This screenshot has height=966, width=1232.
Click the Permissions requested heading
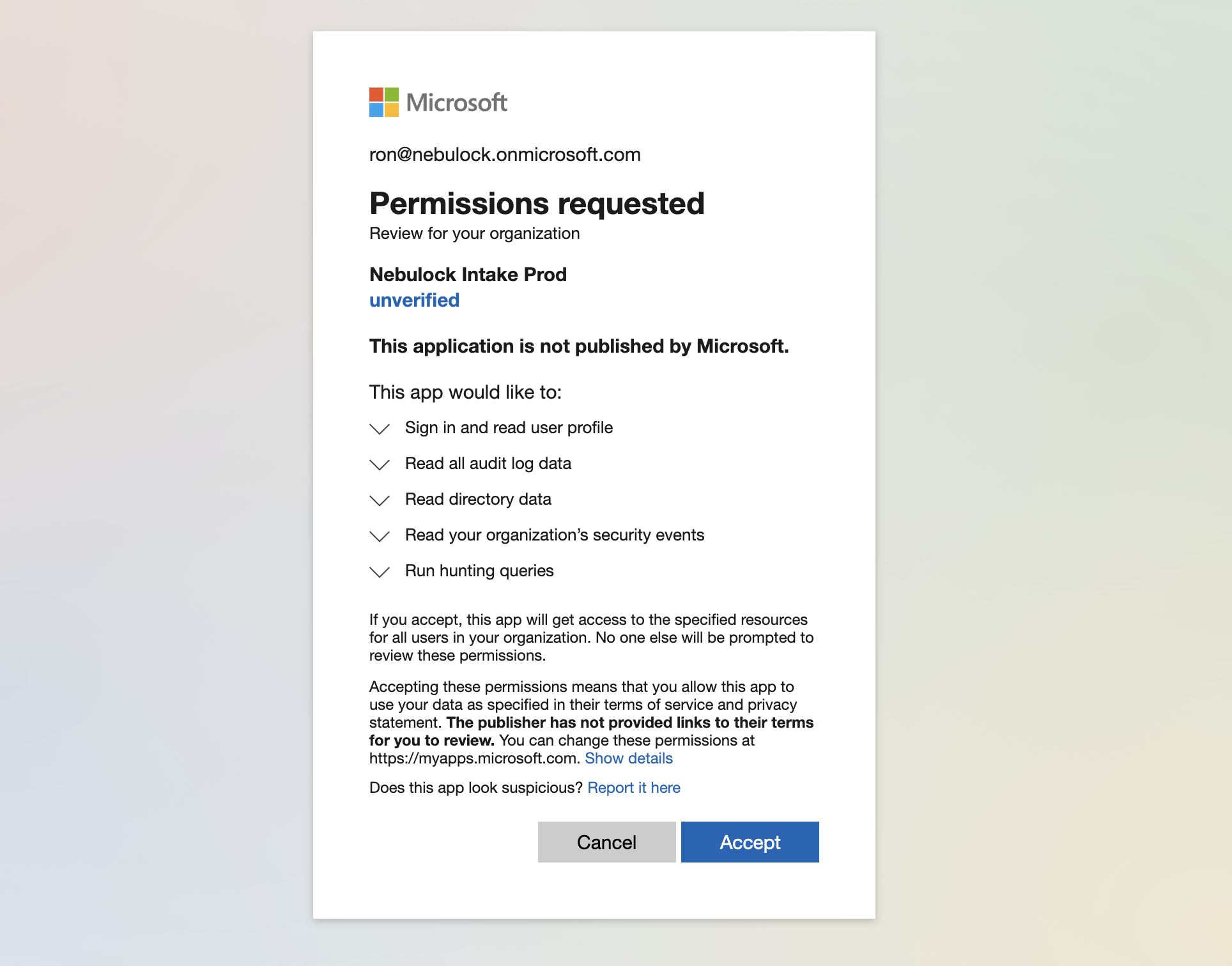coord(537,204)
